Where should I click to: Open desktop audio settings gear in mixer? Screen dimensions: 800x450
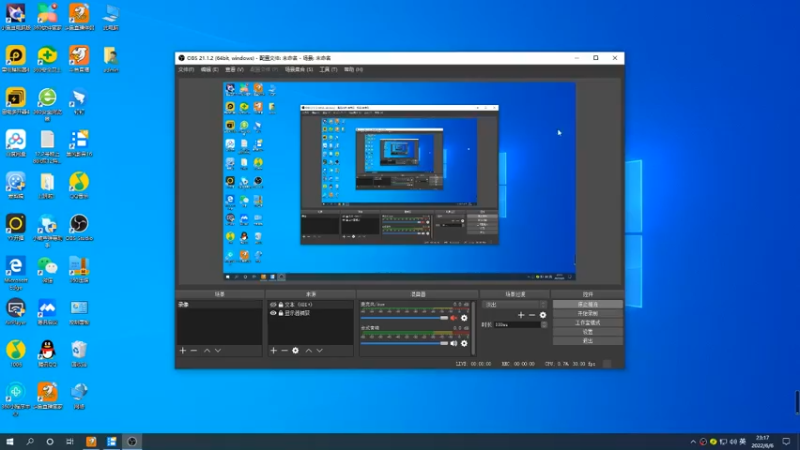point(464,343)
